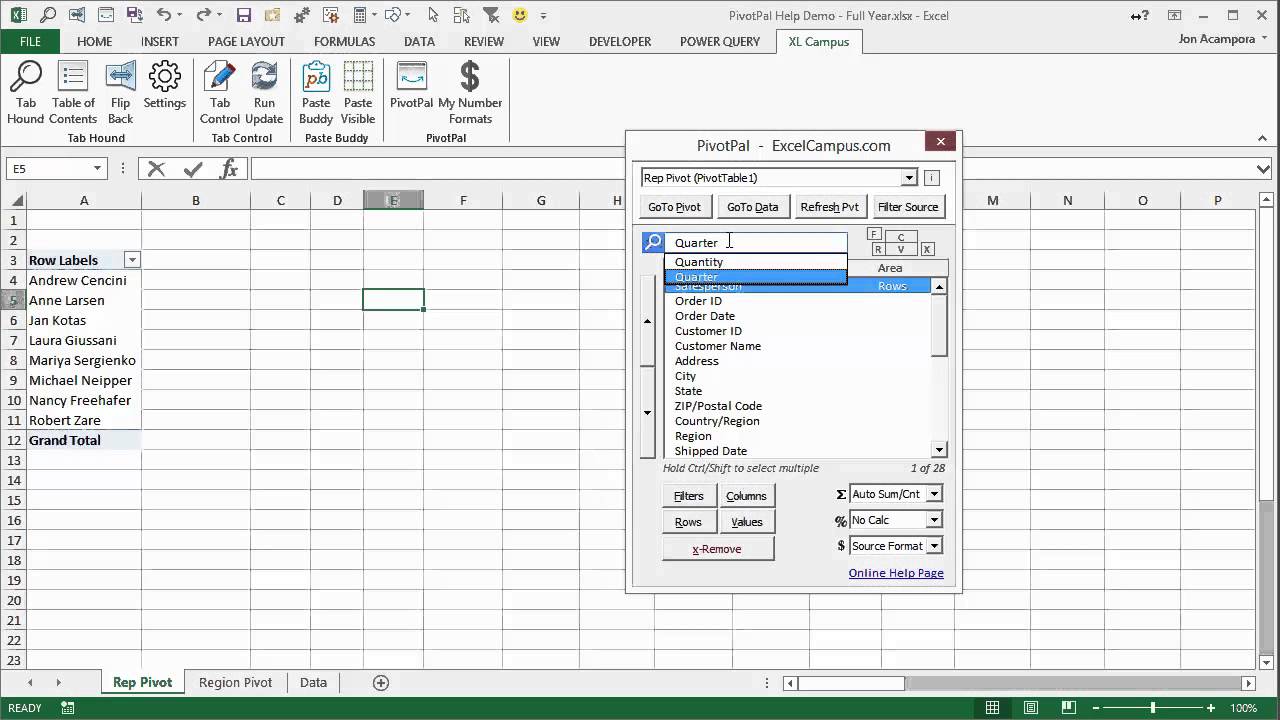Click the X clear area filter box

(x=927, y=249)
